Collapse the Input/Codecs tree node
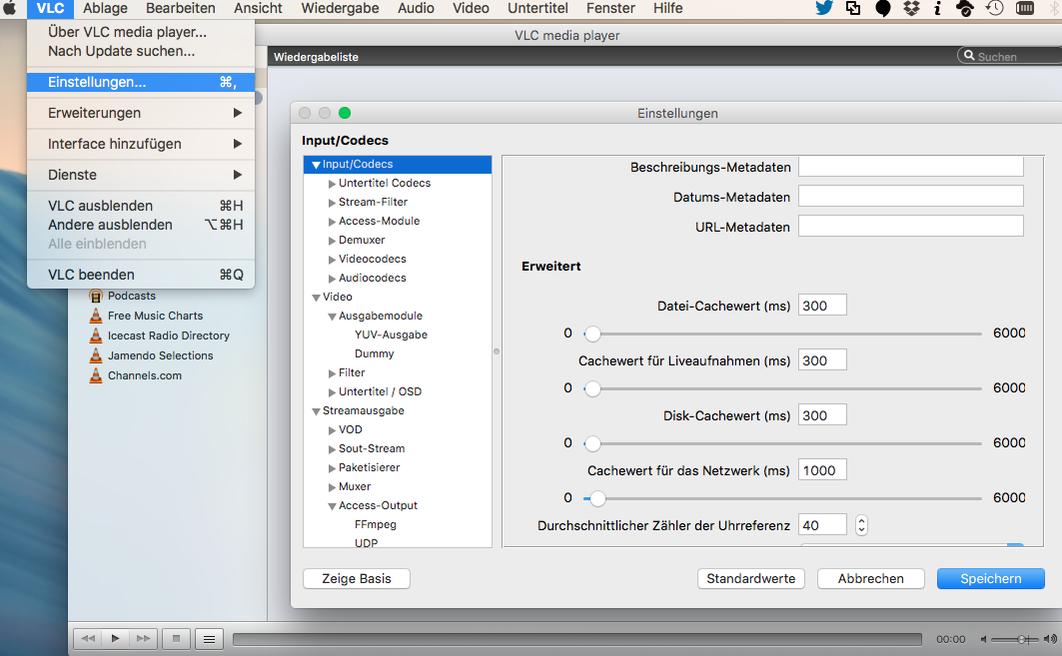The height and width of the screenshot is (656, 1062). tap(316, 165)
